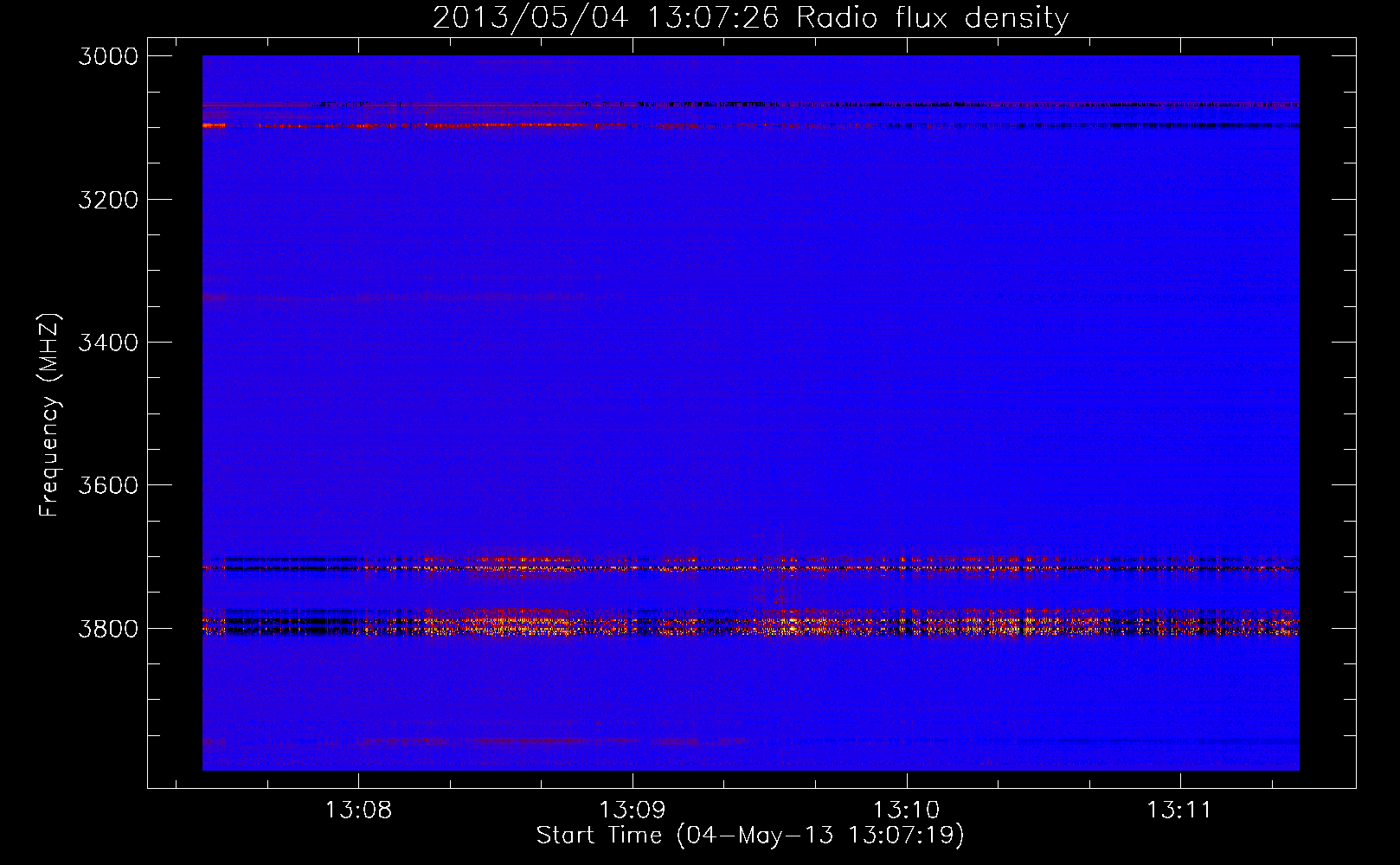Click the 3200 frequency tick label

tap(108, 200)
